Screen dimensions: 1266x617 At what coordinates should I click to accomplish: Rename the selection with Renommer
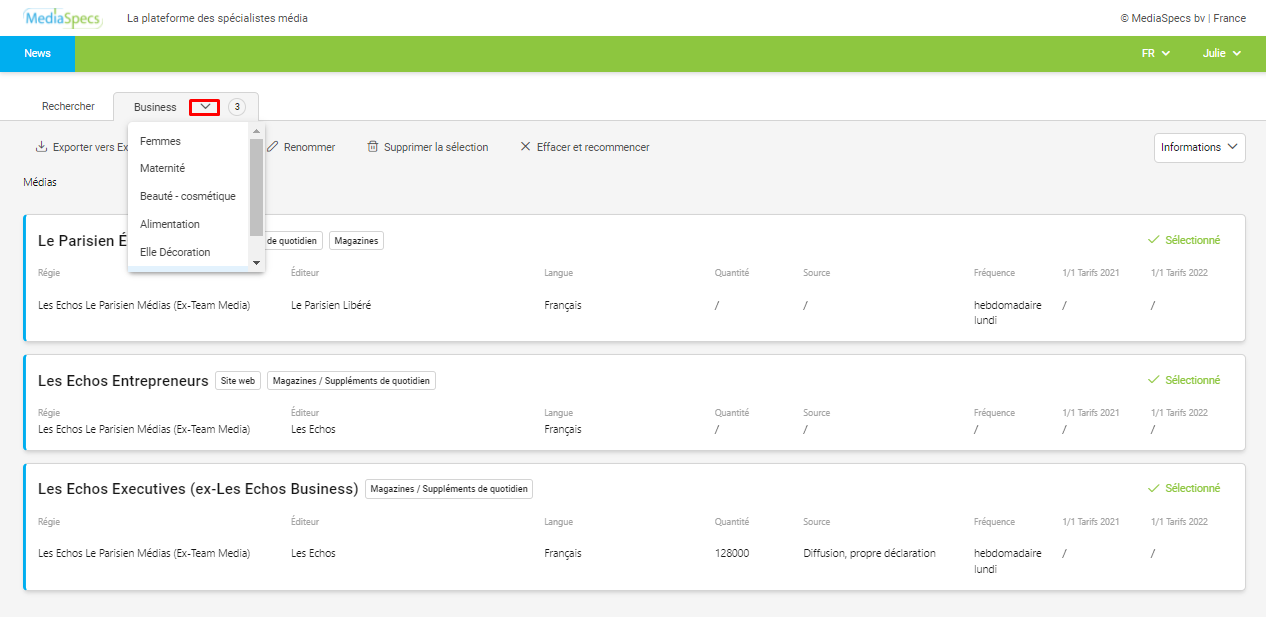pos(300,147)
